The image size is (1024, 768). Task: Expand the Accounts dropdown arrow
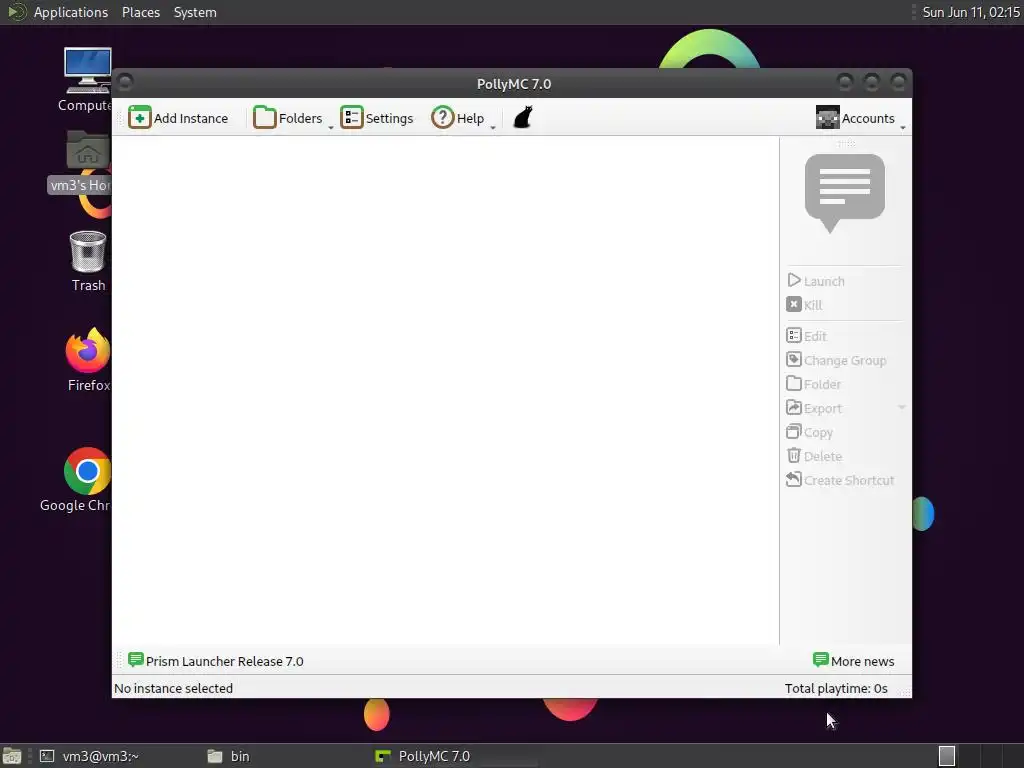tap(903, 127)
